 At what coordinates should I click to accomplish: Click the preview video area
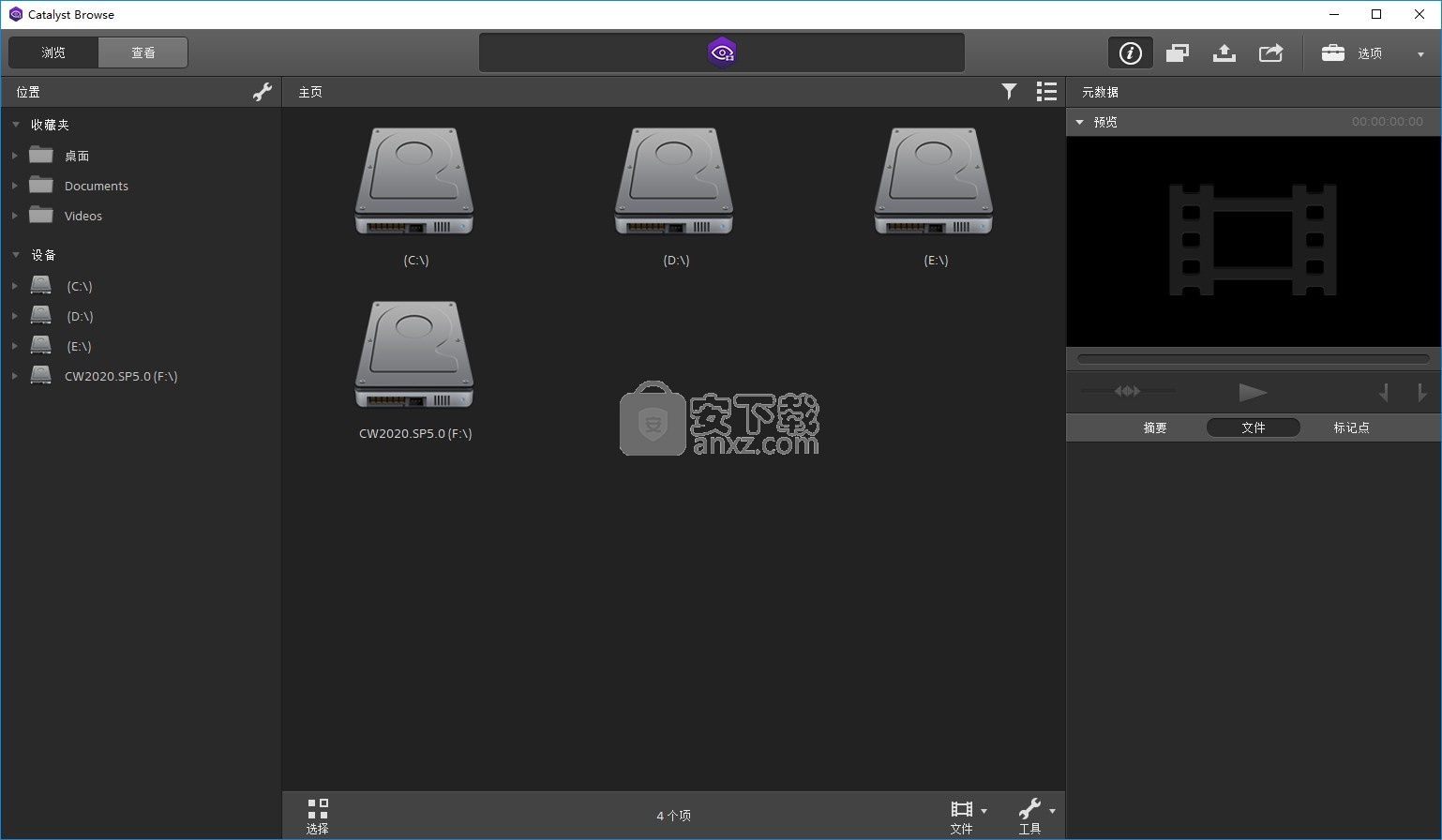coord(1254,241)
